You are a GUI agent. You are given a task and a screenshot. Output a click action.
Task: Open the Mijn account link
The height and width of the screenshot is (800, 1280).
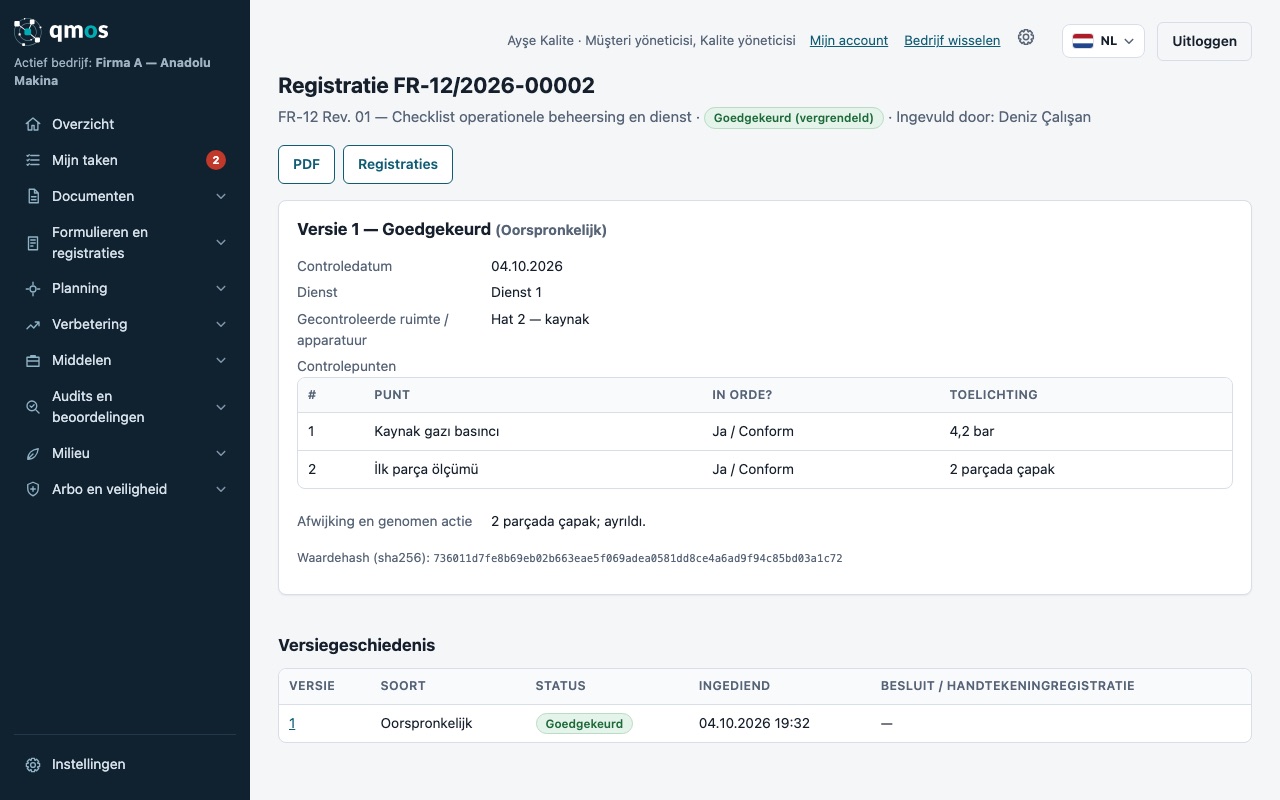pos(849,41)
